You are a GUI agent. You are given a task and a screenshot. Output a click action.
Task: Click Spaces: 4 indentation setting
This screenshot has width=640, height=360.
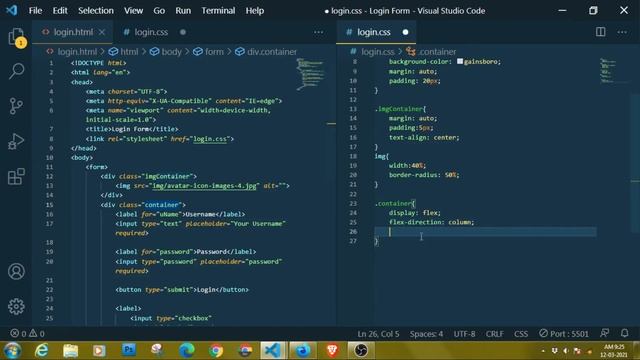[426, 333]
